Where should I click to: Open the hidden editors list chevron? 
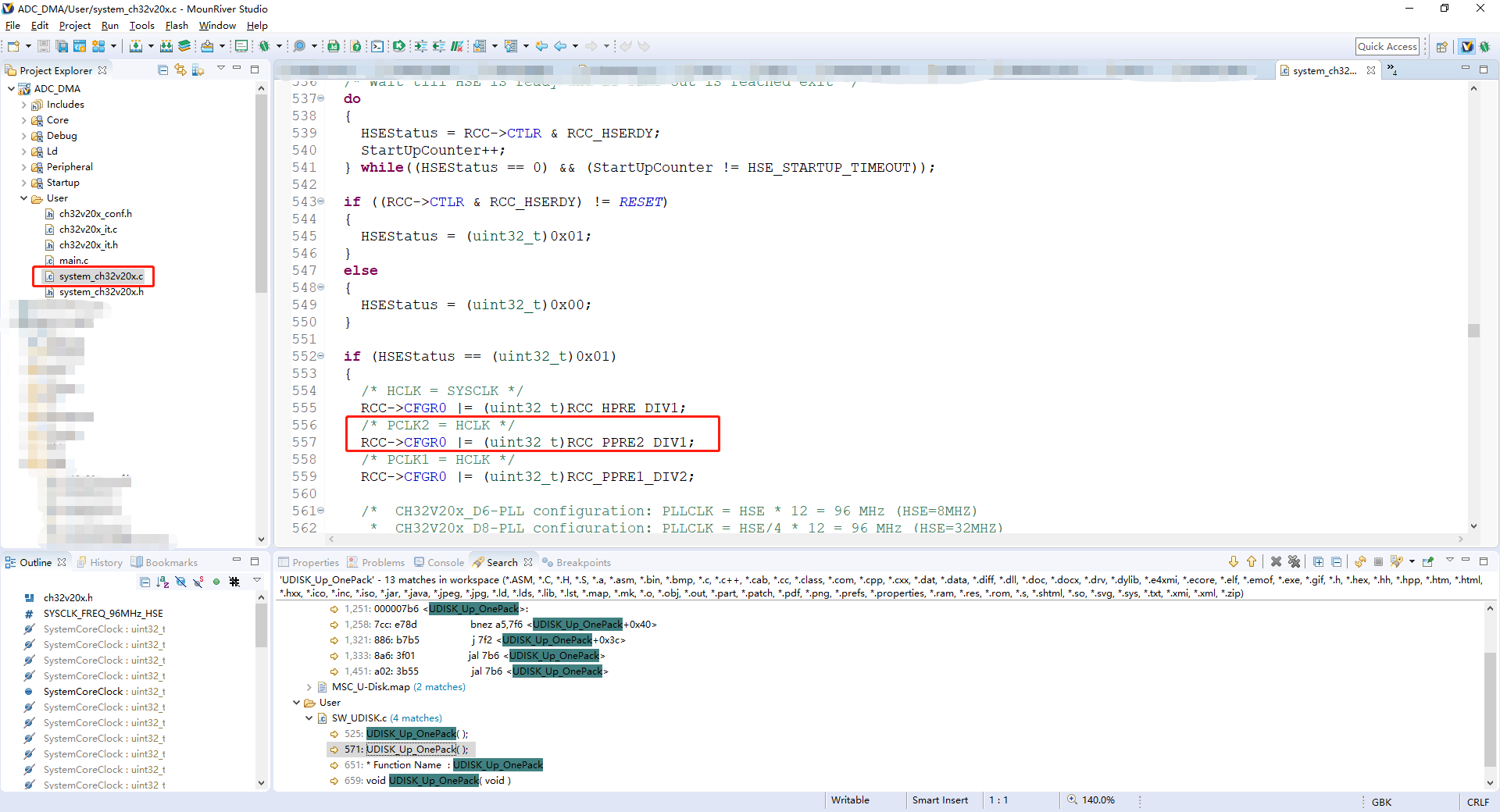(1392, 70)
